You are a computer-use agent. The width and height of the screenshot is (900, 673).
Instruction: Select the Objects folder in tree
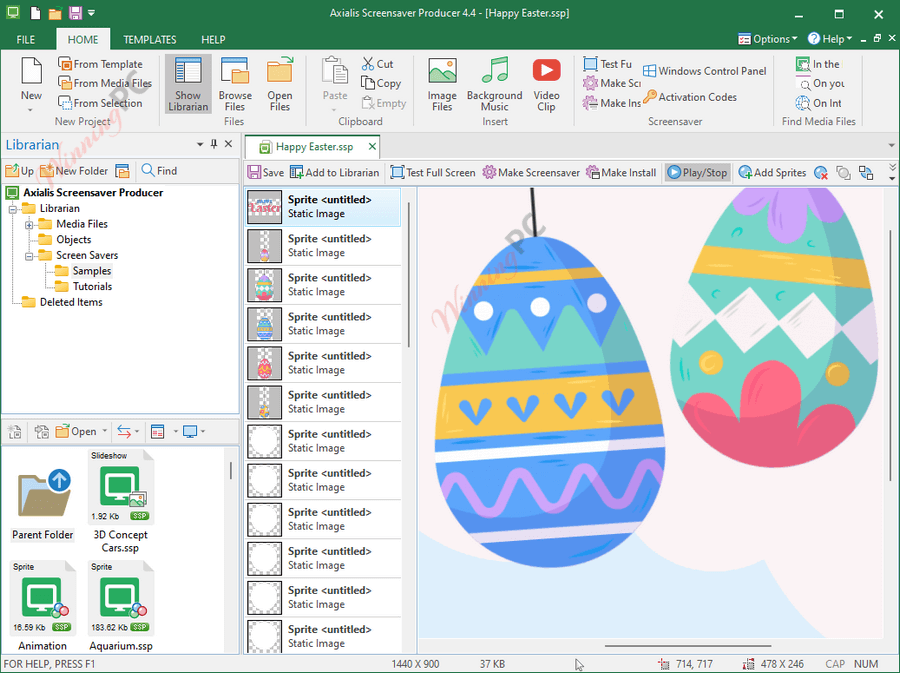click(x=73, y=240)
